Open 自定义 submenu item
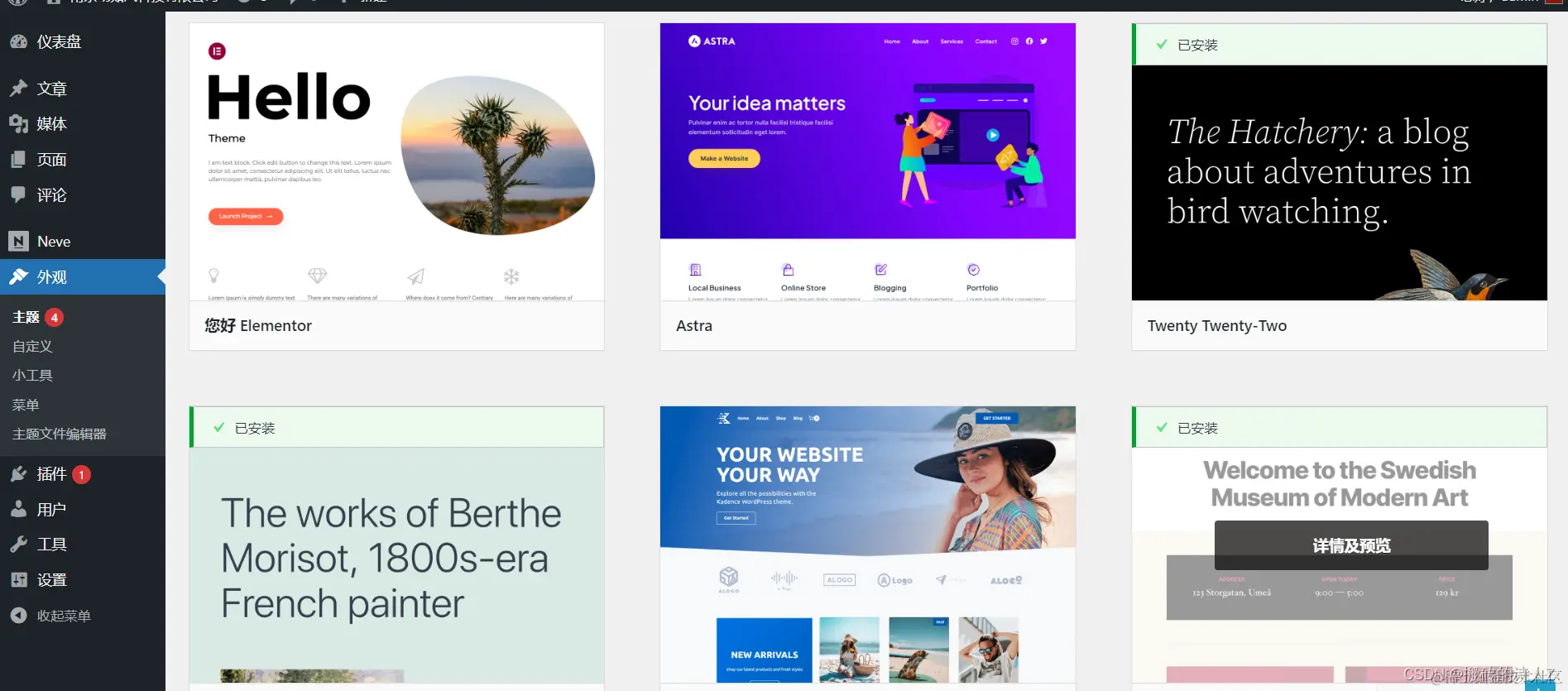 [x=32, y=346]
